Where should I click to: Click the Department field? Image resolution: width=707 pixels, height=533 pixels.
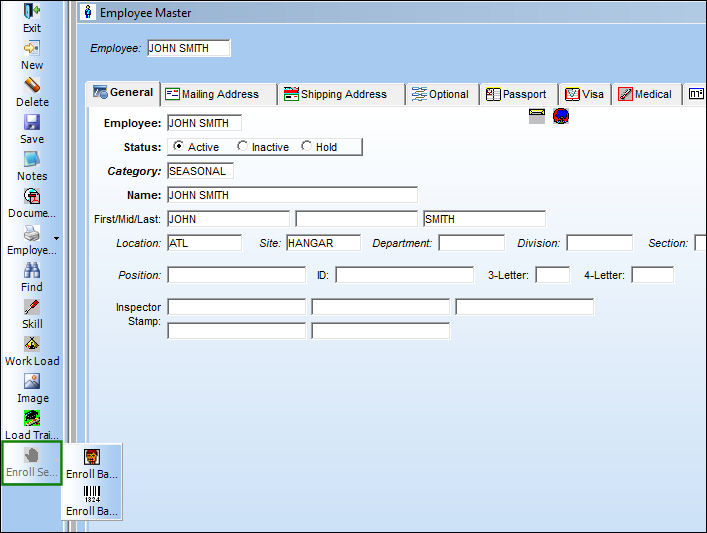coord(472,243)
